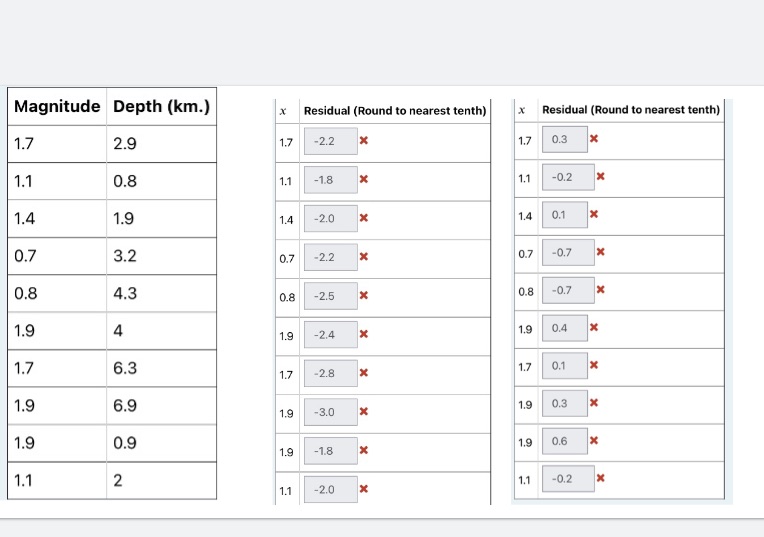Focus the right table field 0.3 for x 1.7

tap(565, 139)
